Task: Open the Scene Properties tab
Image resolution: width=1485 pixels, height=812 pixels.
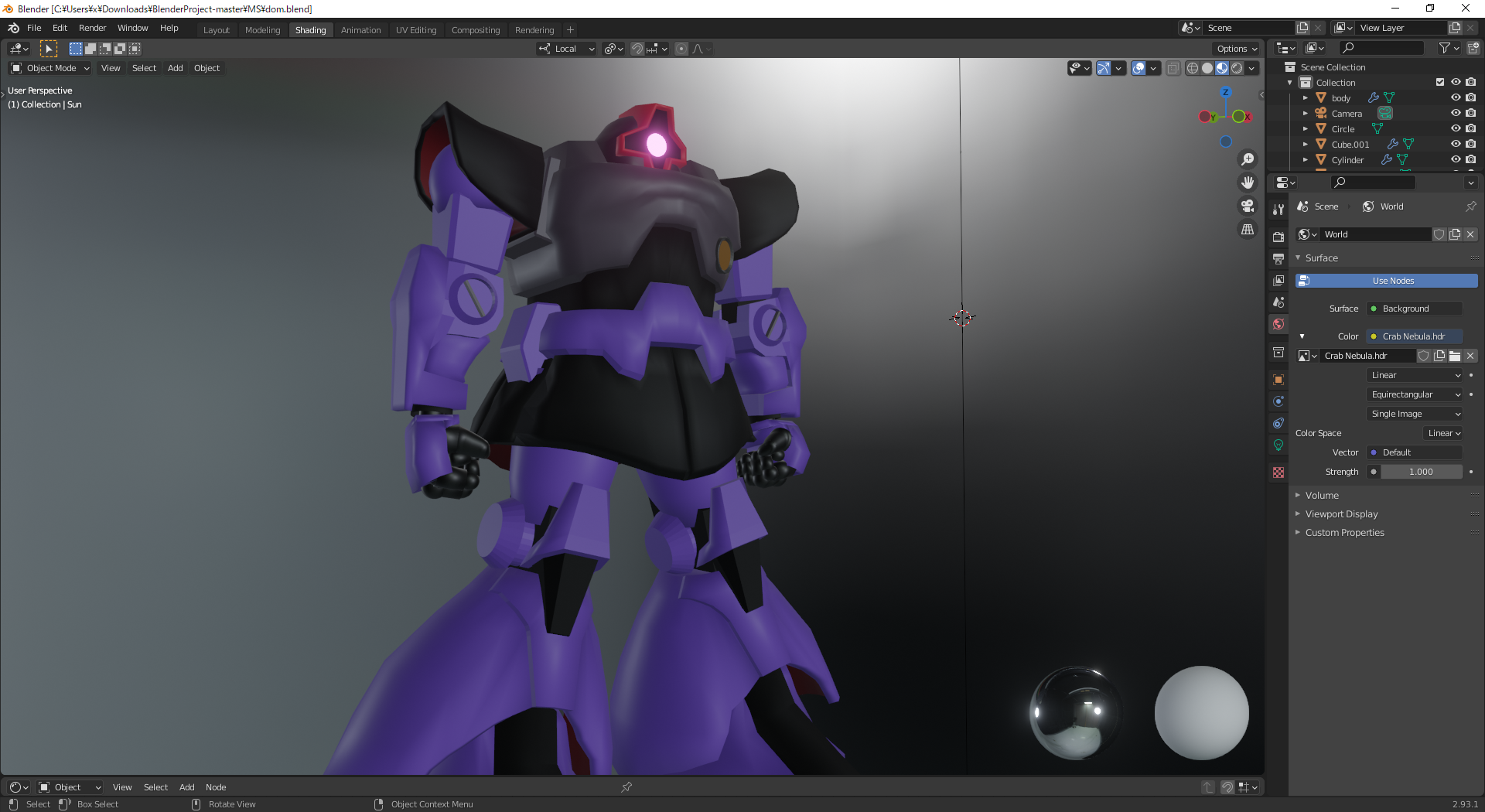Action: pyautogui.click(x=1278, y=302)
